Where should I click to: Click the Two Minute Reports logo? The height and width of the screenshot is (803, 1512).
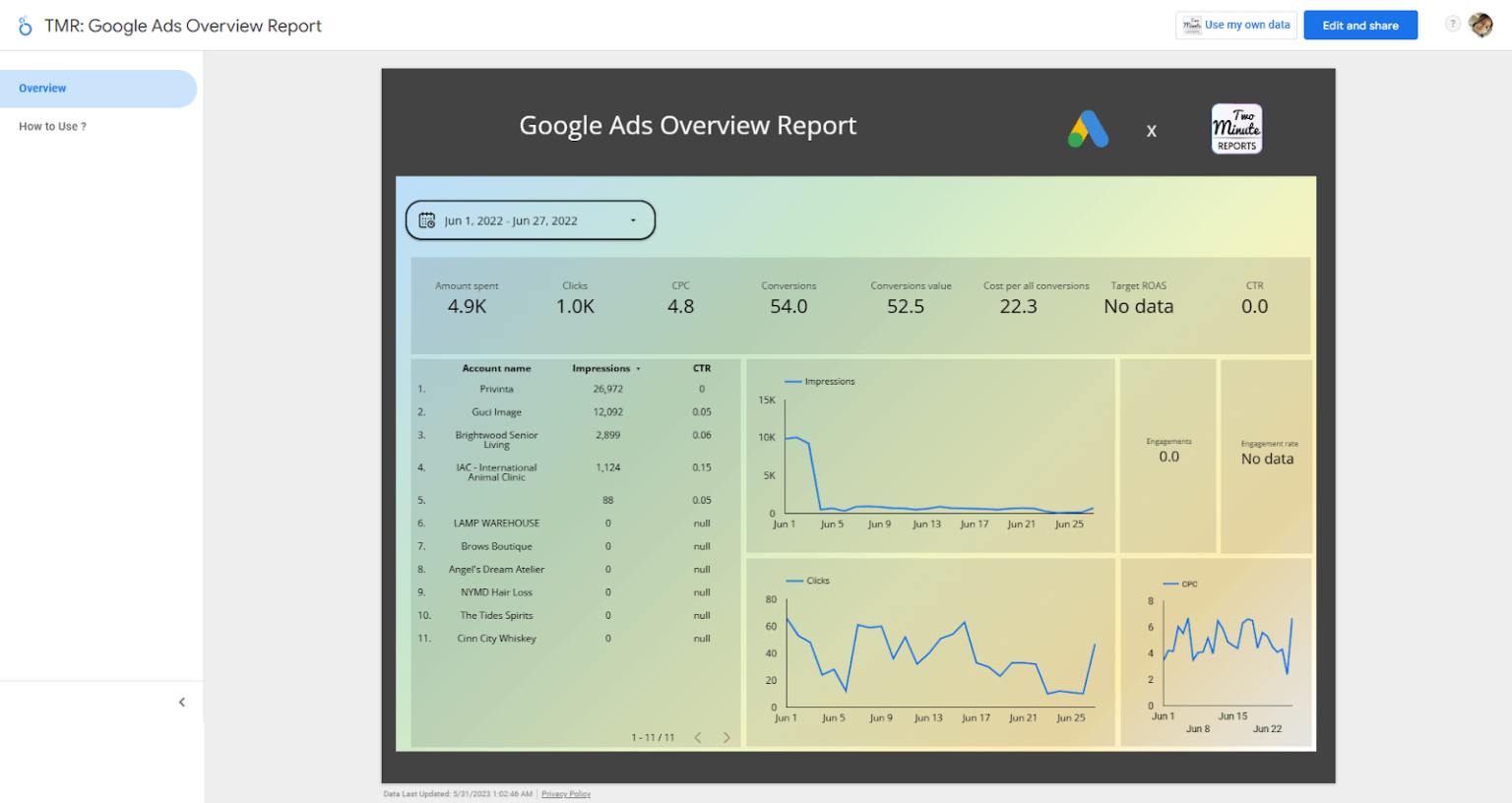(1236, 128)
